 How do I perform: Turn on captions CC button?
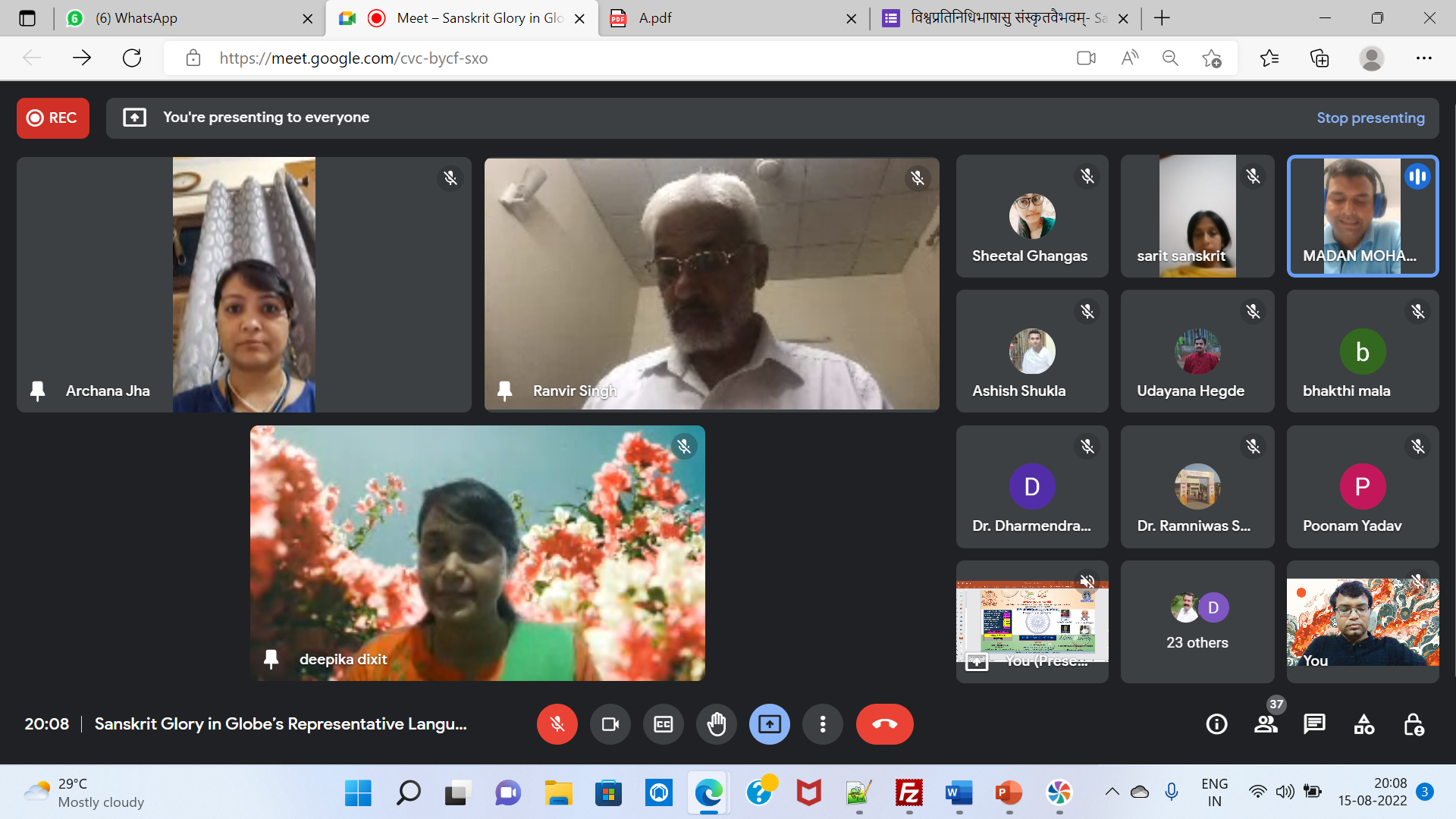tap(663, 724)
